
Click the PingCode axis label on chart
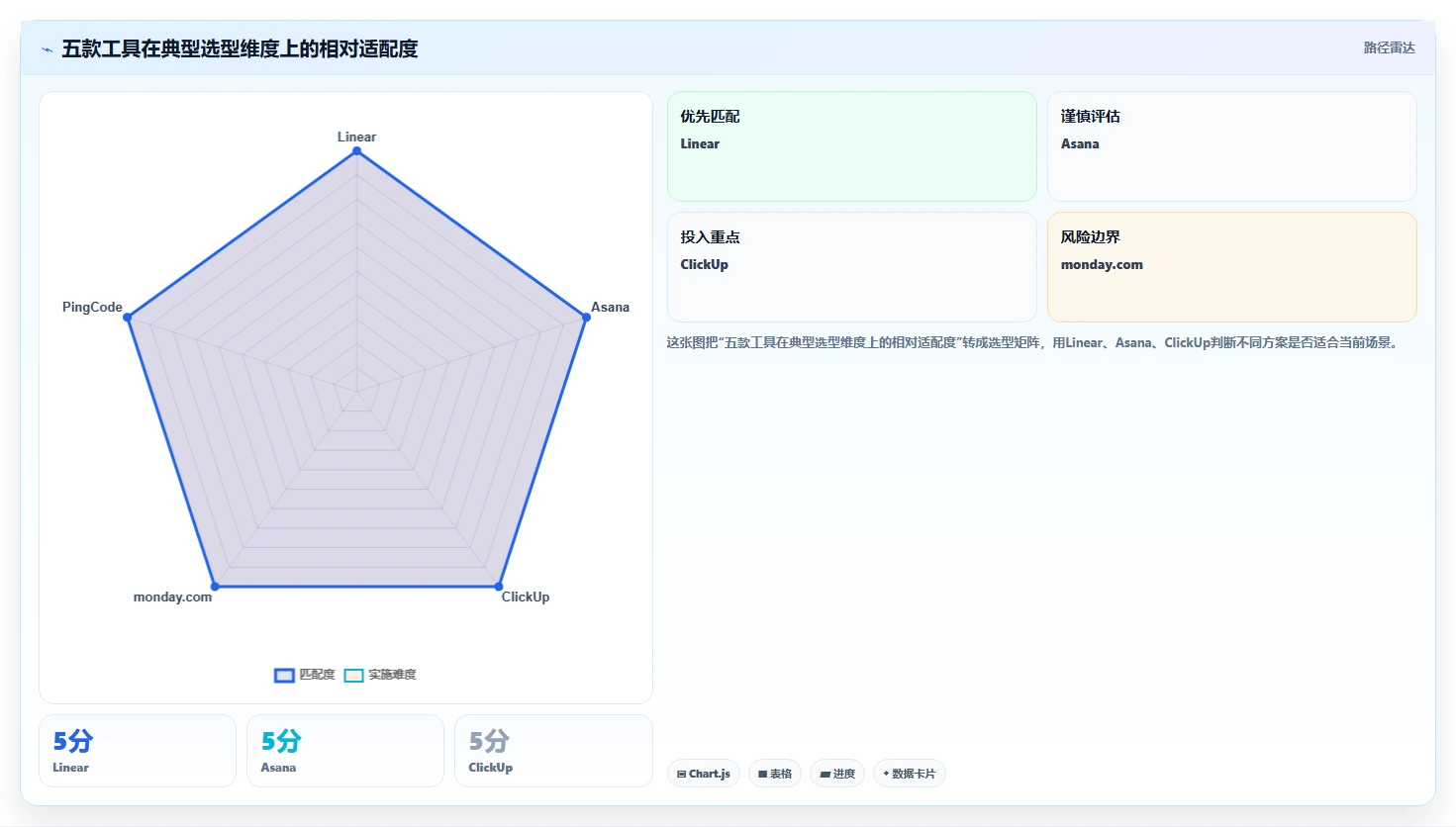92,307
